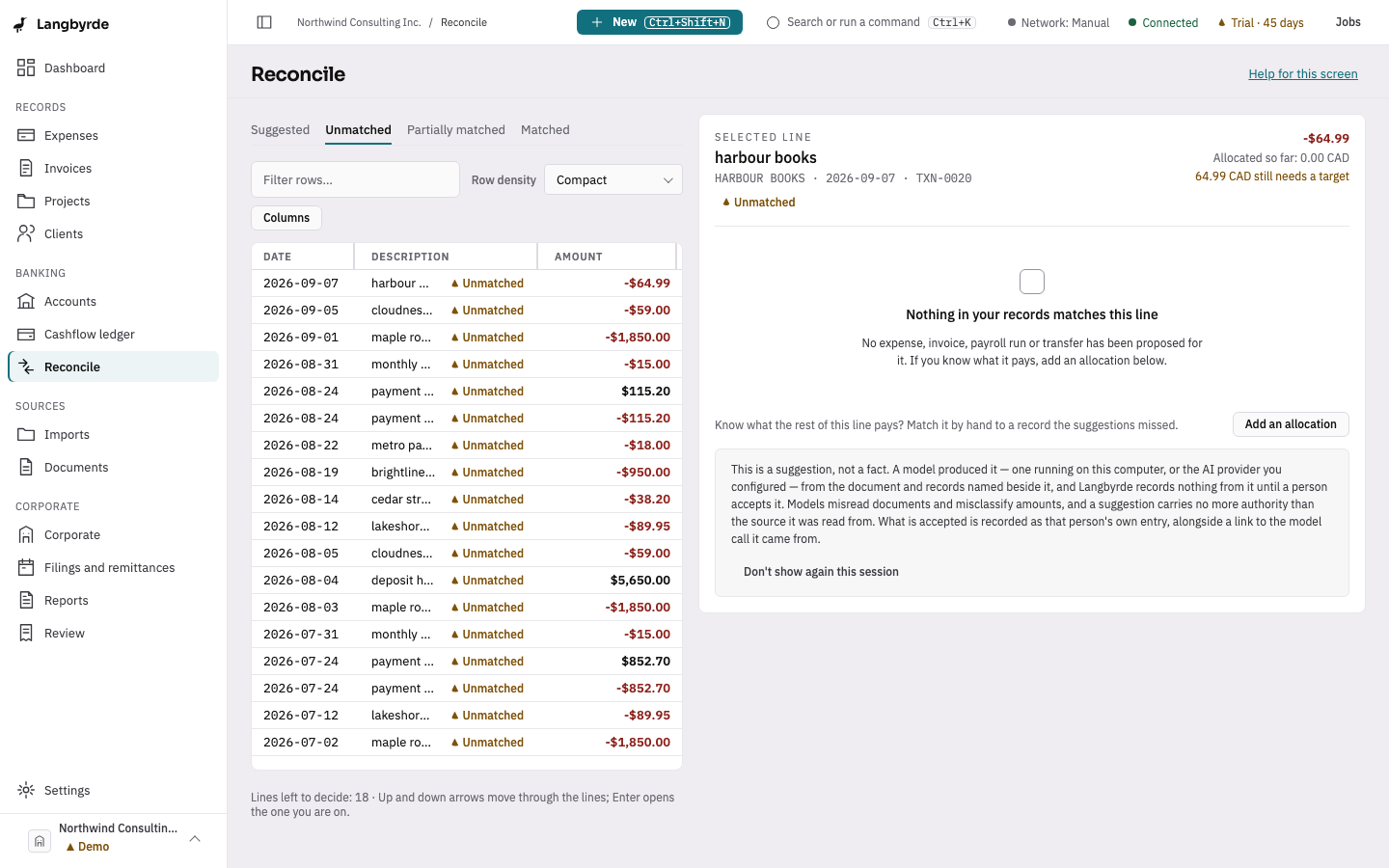The width and height of the screenshot is (1389, 868).
Task: Click Northwind Consulting Inc. breadcrumb
Action: tap(359, 22)
